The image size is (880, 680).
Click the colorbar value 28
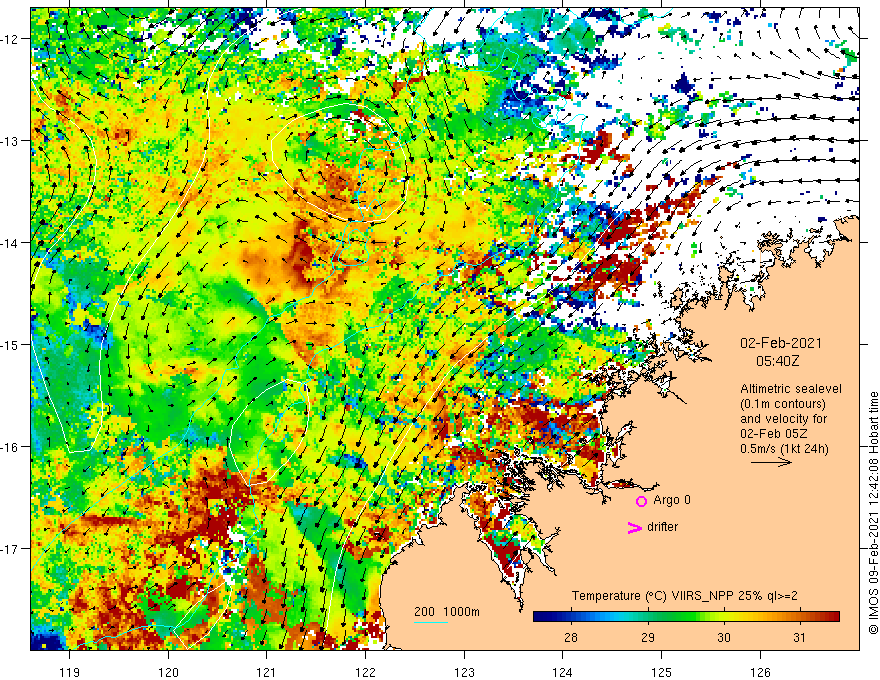tap(571, 637)
